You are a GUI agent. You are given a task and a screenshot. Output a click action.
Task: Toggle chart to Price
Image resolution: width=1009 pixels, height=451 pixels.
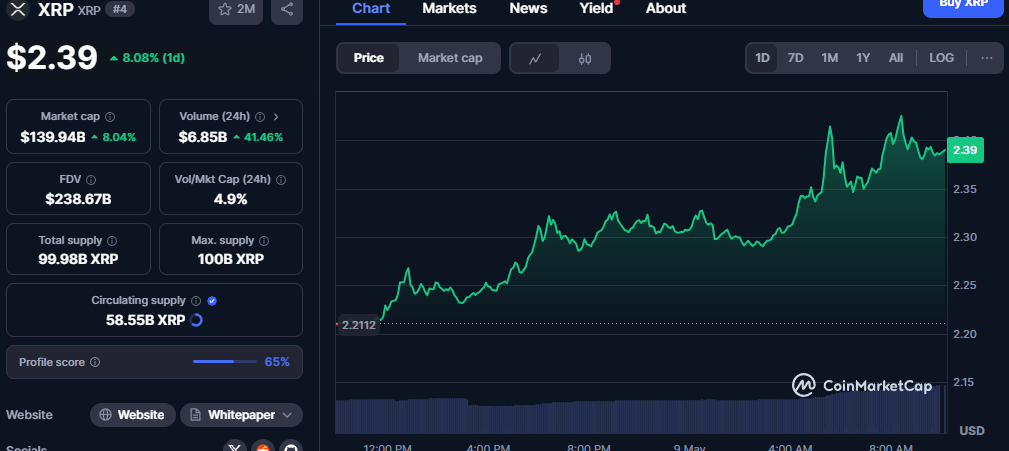click(369, 58)
